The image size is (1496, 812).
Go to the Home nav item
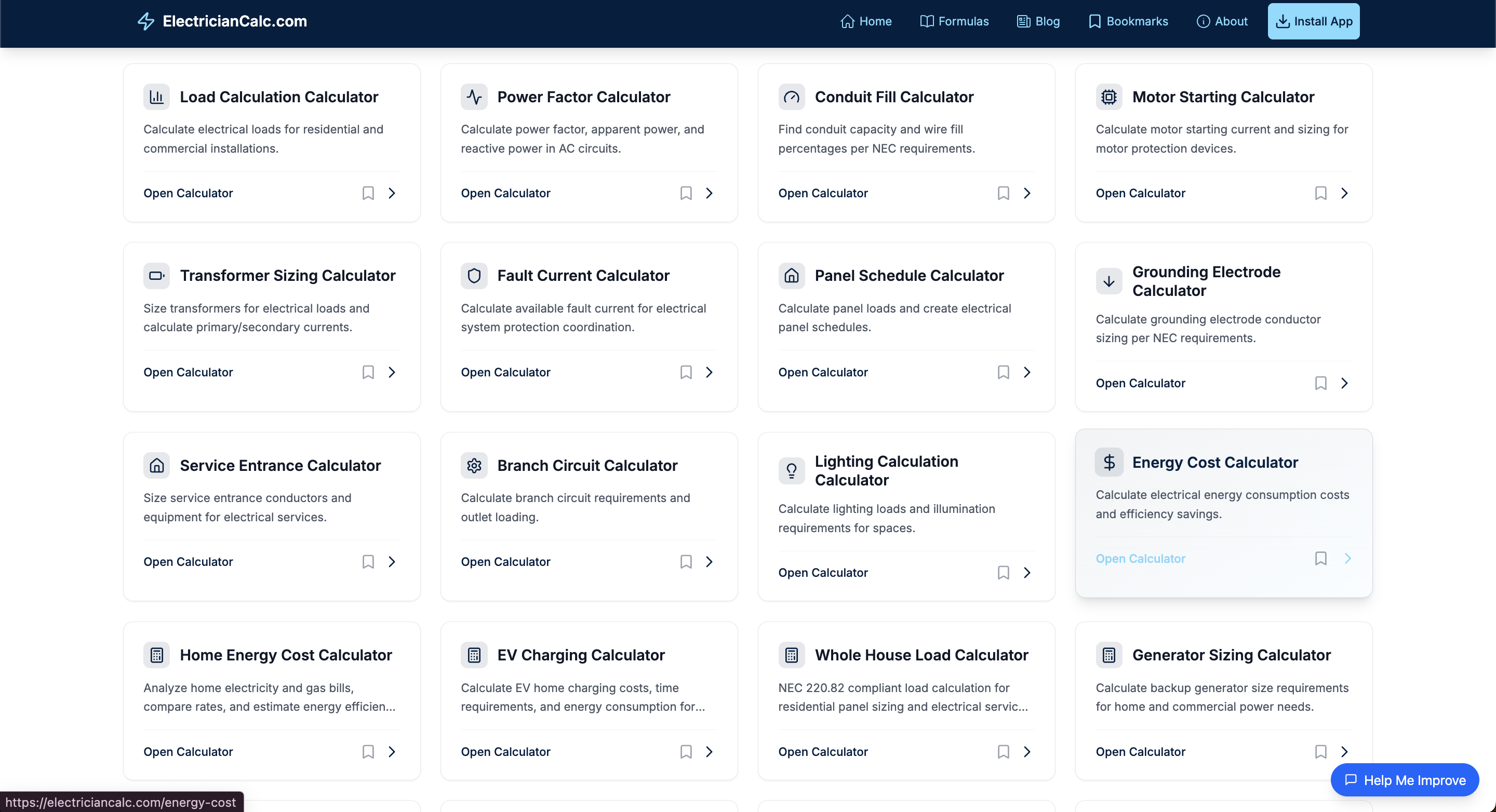coord(865,21)
